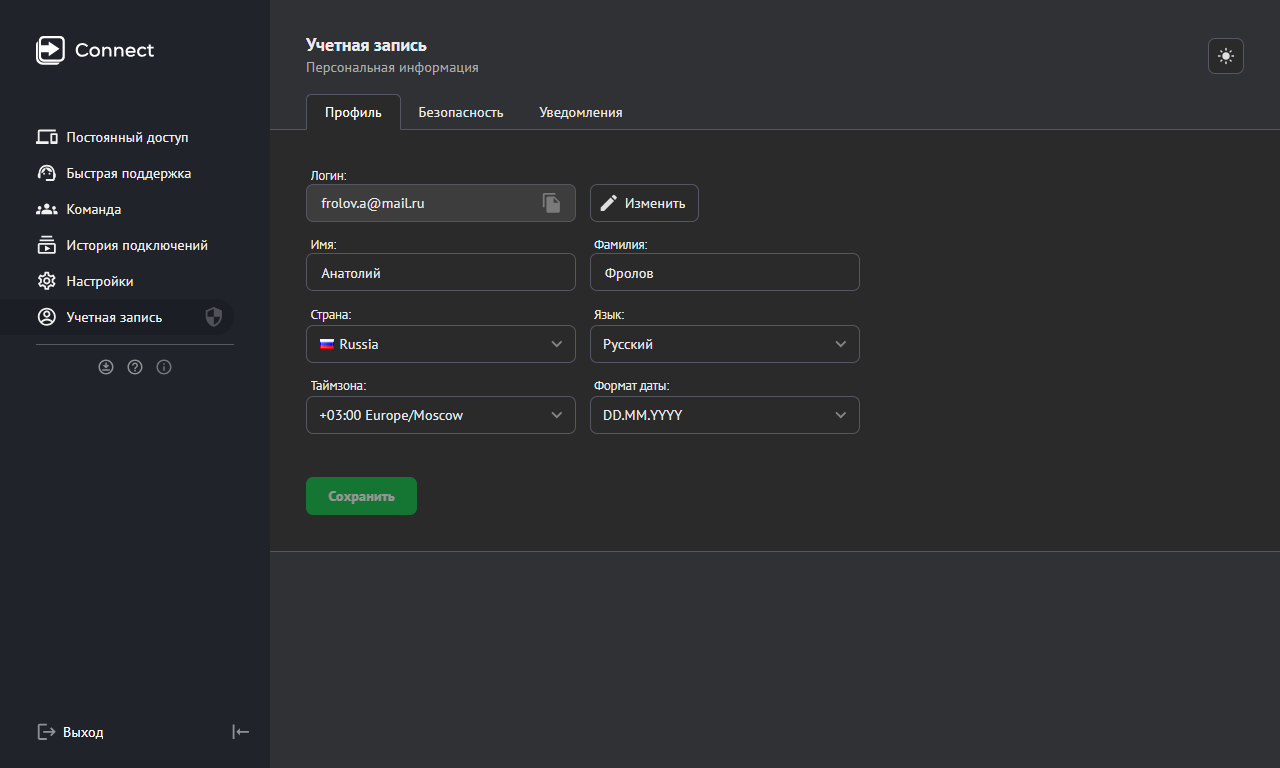Open Постоянный доступ in the sidebar

127,137
